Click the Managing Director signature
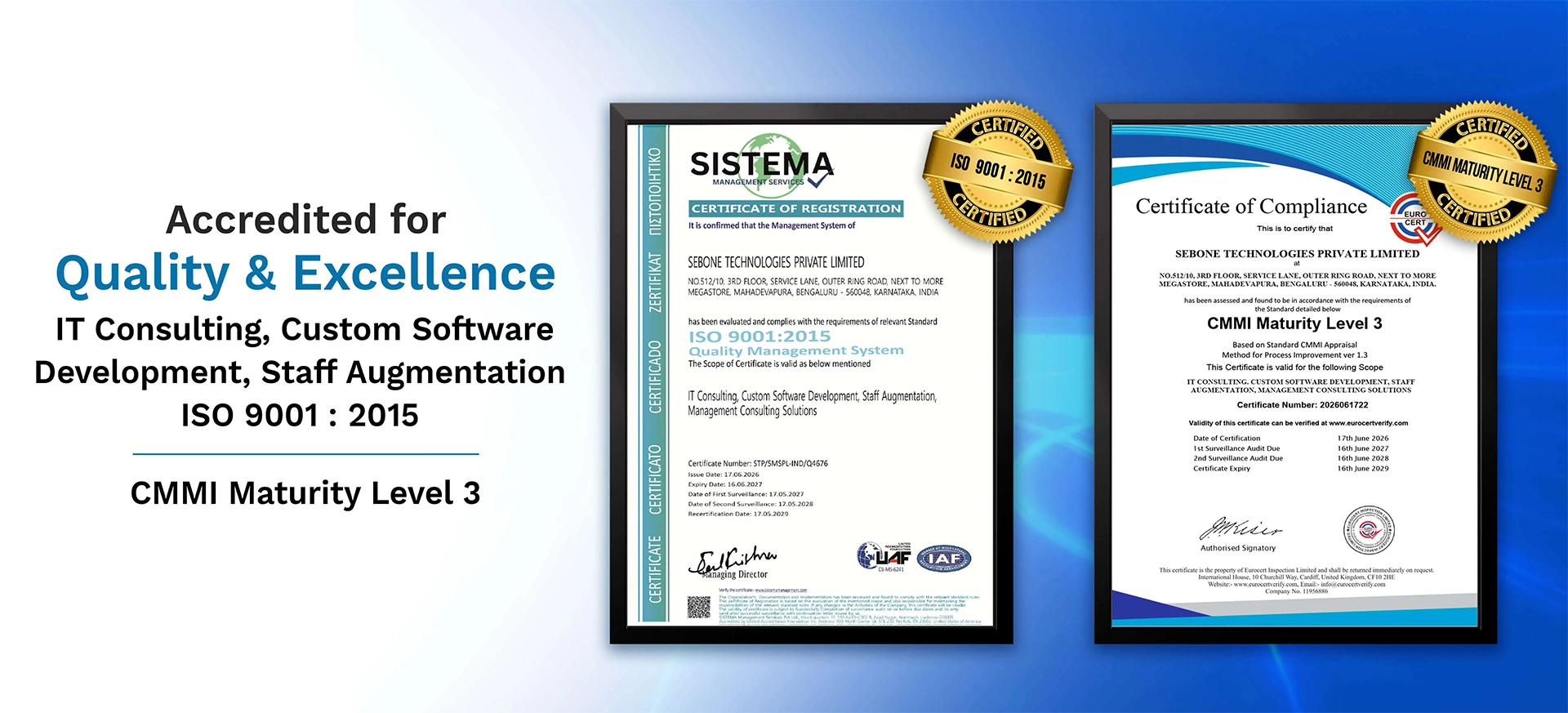This screenshot has width=1568, height=713. tap(733, 562)
